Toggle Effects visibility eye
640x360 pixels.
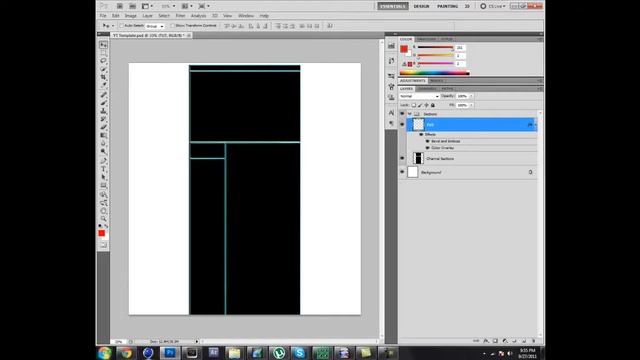point(421,134)
